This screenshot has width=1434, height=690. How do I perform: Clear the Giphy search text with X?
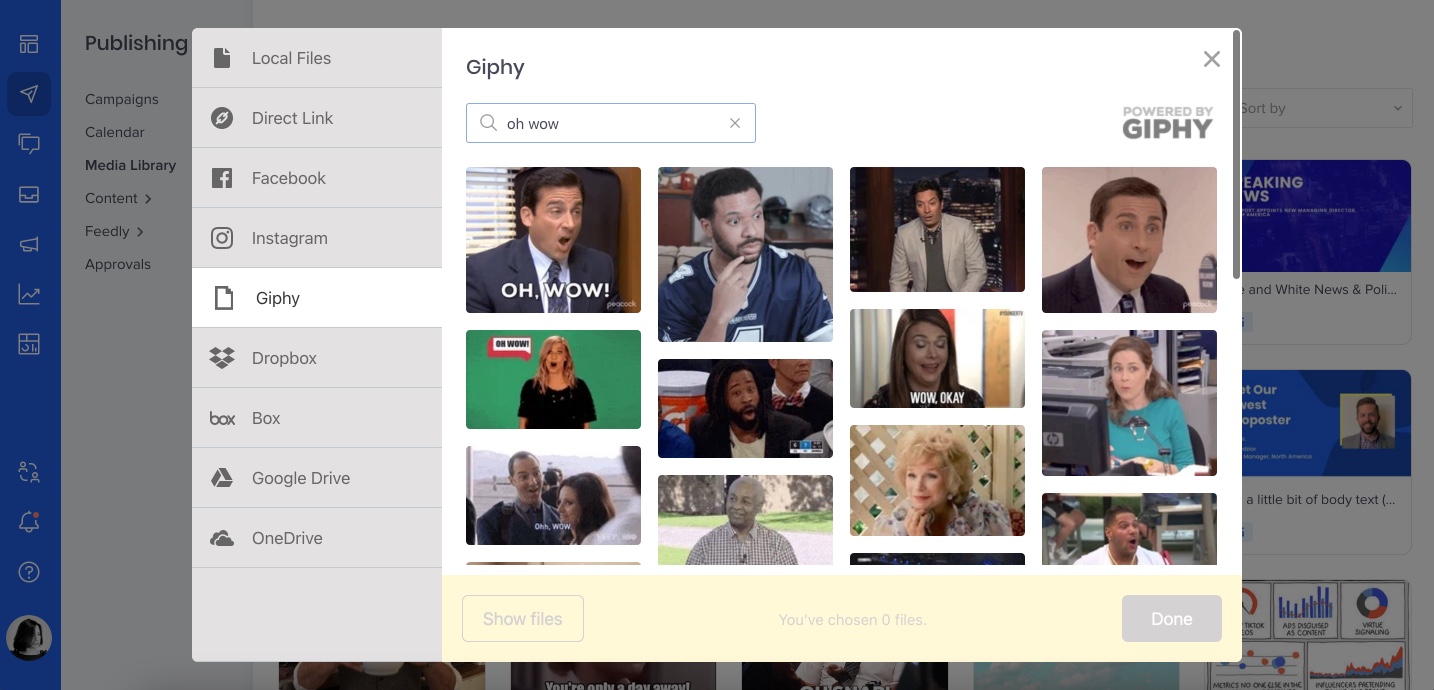(735, 123)
